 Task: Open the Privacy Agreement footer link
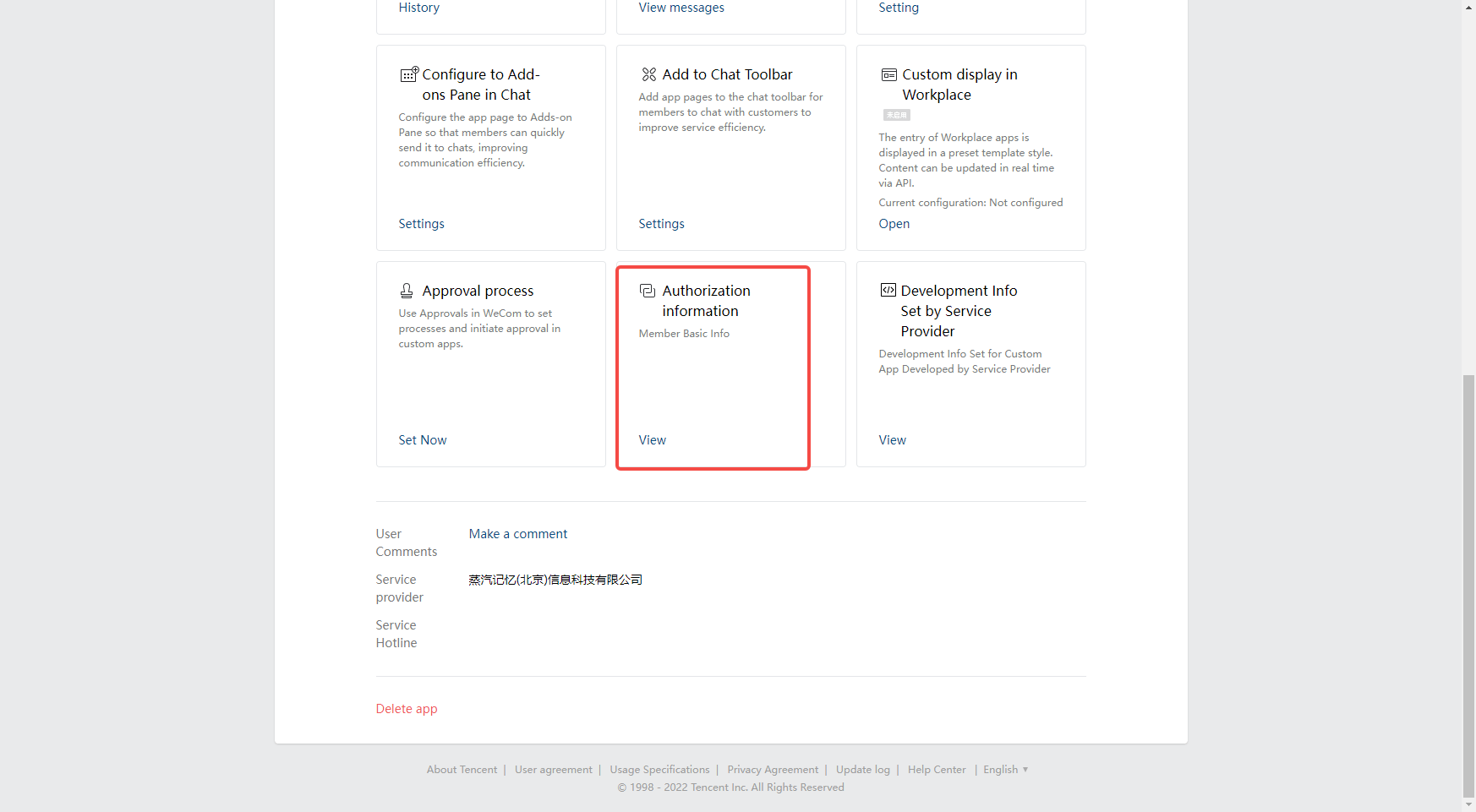tap(773, 770)
